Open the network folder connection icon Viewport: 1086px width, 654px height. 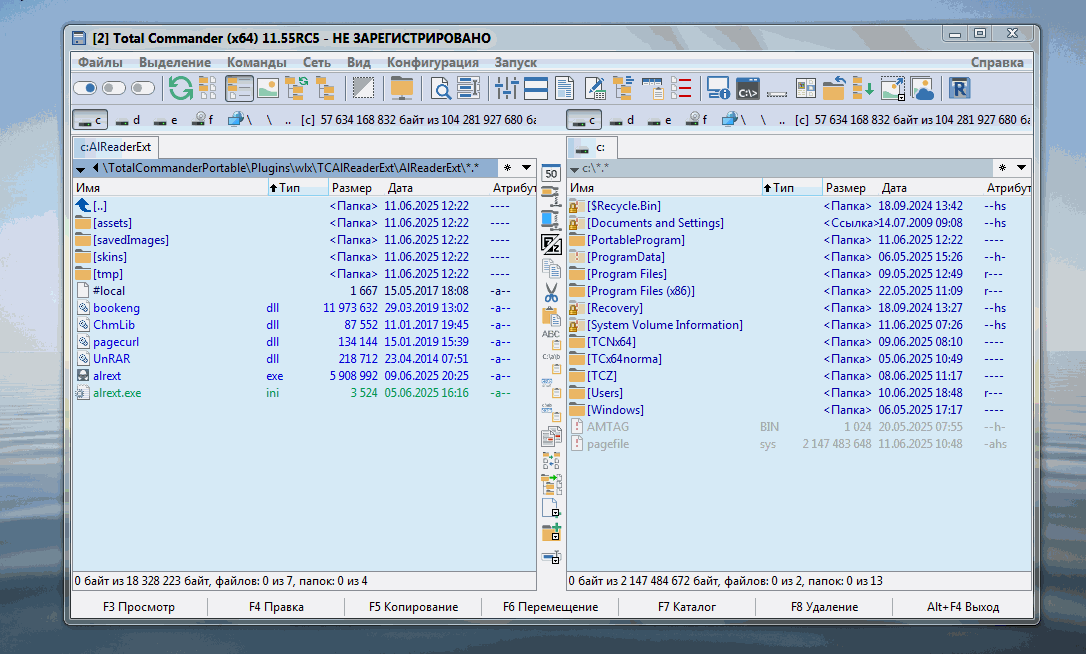pyautogui.click(x=402, y=89)
